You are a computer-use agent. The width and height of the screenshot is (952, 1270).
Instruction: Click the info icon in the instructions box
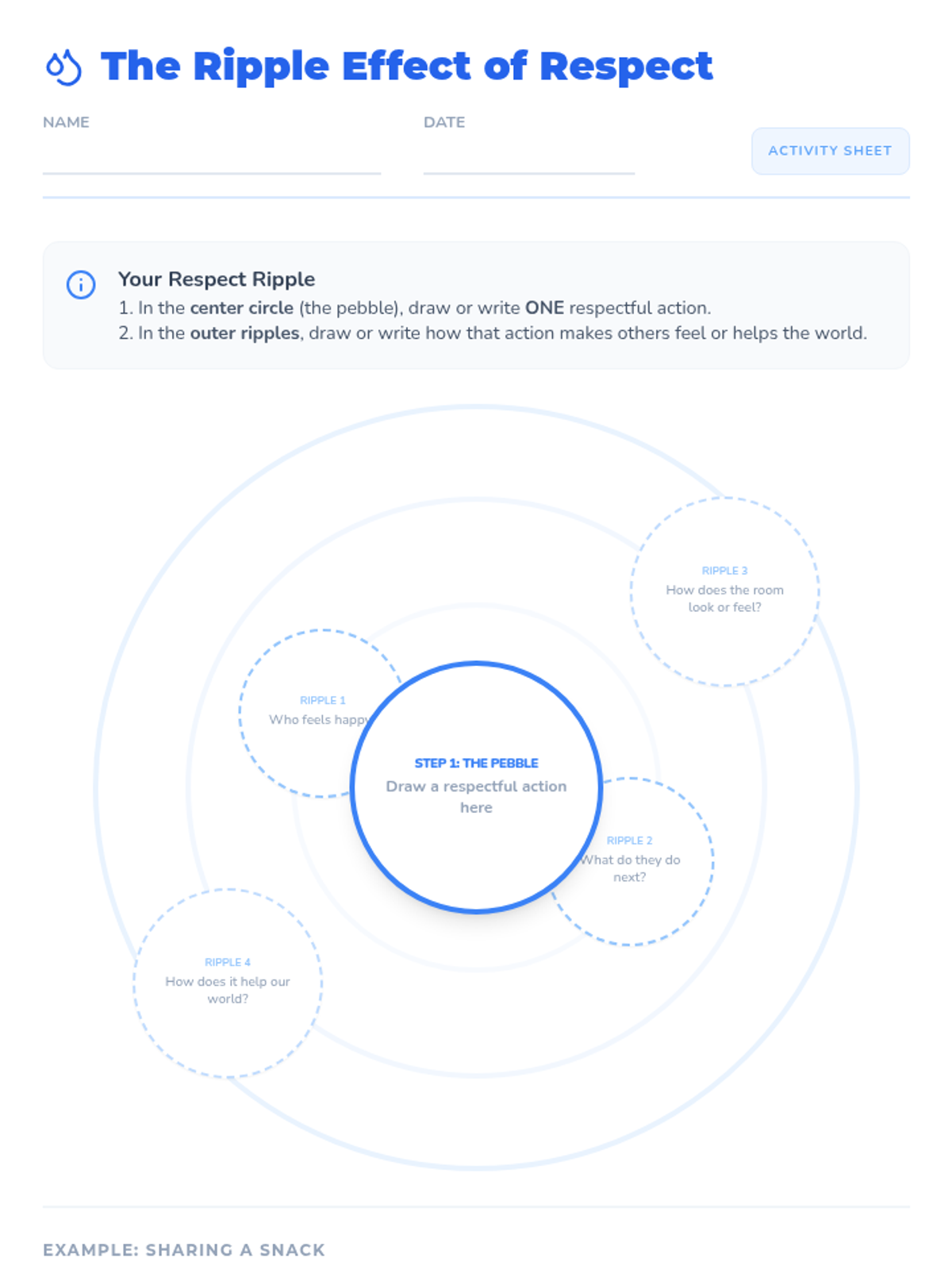pos(81,284)
